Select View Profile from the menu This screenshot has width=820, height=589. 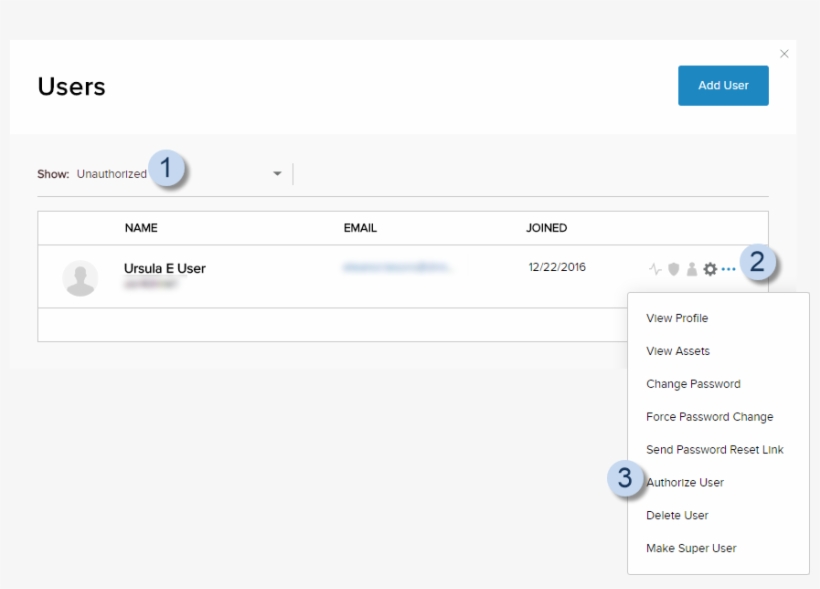coord(677,318)
